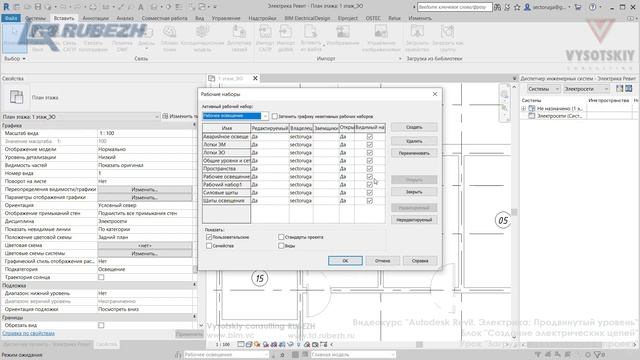This screenshot has width=640, height=360.
Task: Open the Системы dropdown in System Browser
Action: (543, 89)
